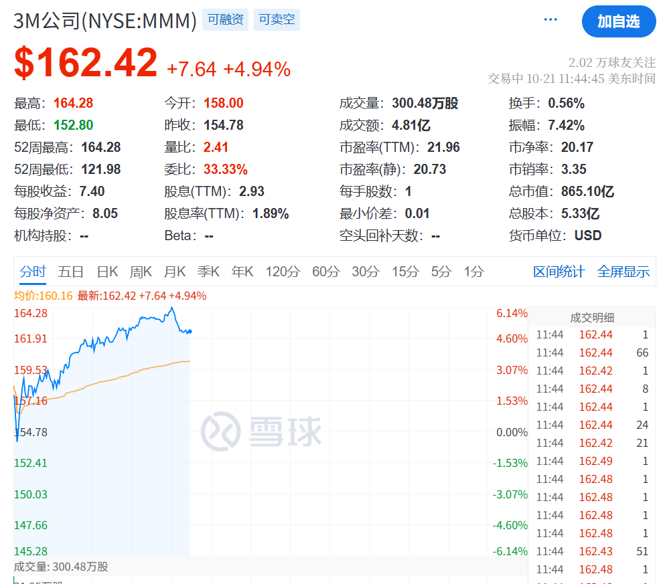This screenshot has width=667, height=584.
Task: Click the 成交明细 header in the trades panel
Action: 592,317
